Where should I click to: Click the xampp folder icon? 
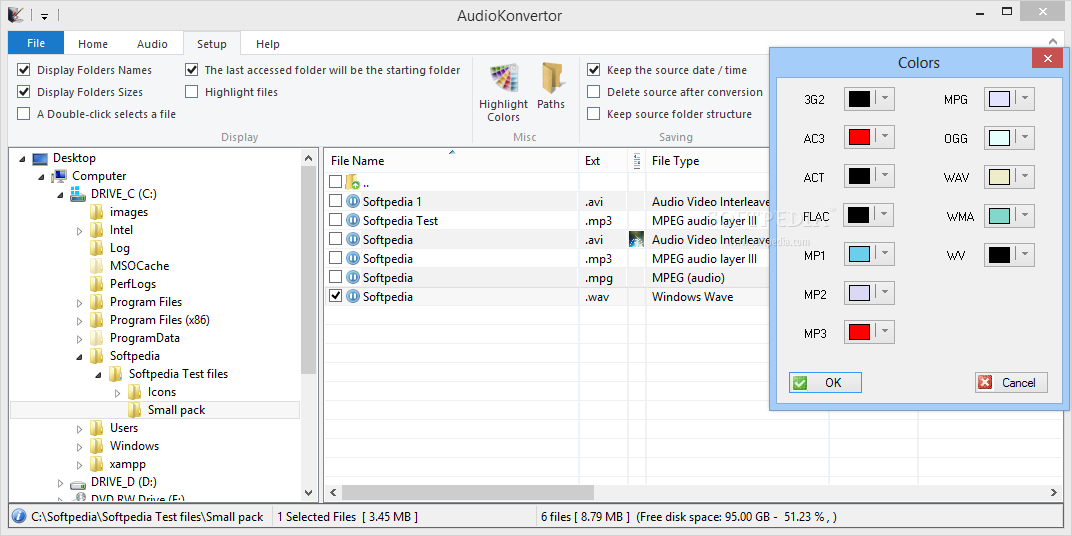point(97,464)
